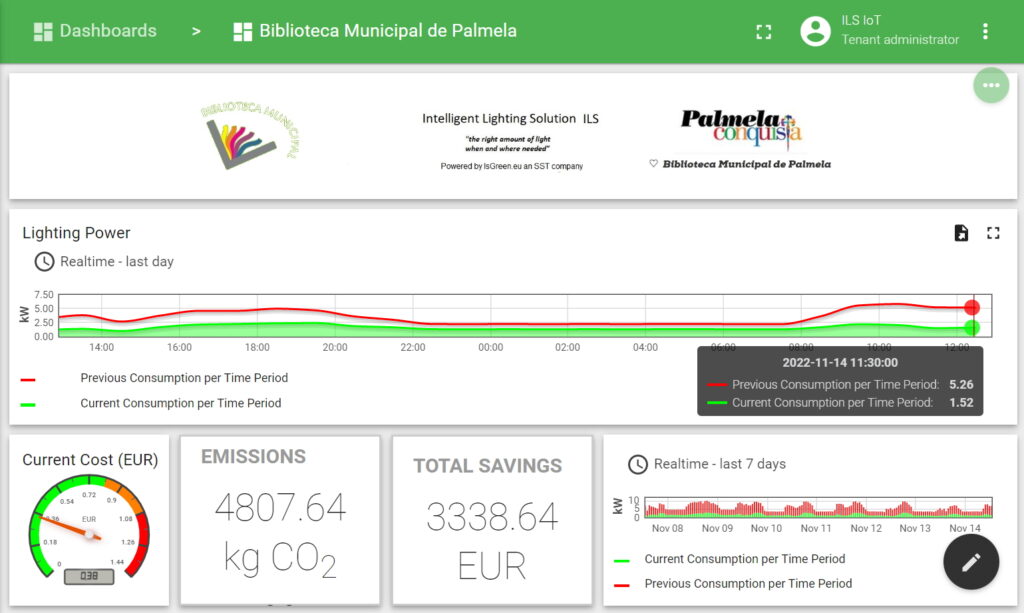Click the Biblioteca Municipal logo image

(250, 134)
